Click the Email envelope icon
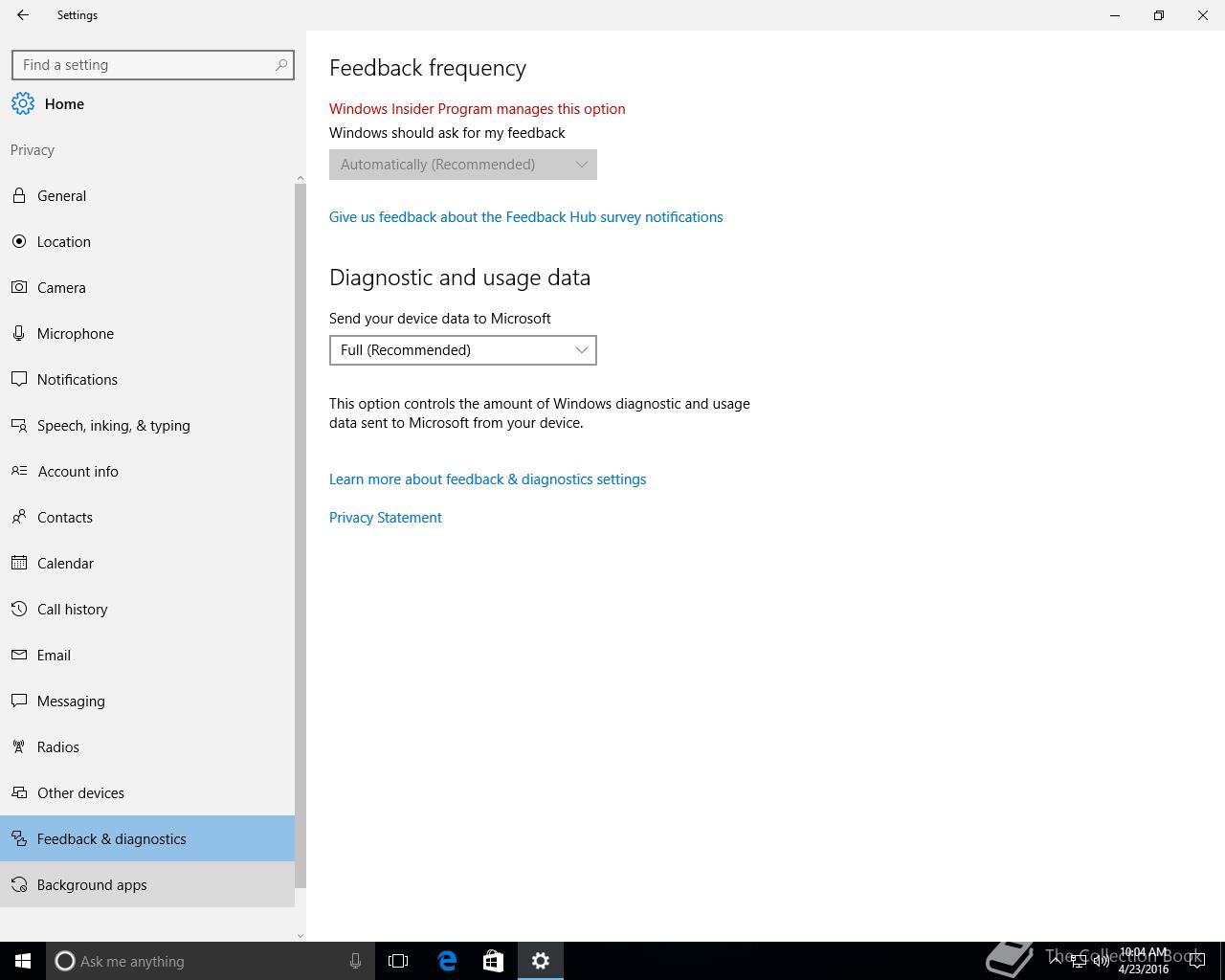The width and height of the screenshot is (1225, 980). (x=19, y=655)
